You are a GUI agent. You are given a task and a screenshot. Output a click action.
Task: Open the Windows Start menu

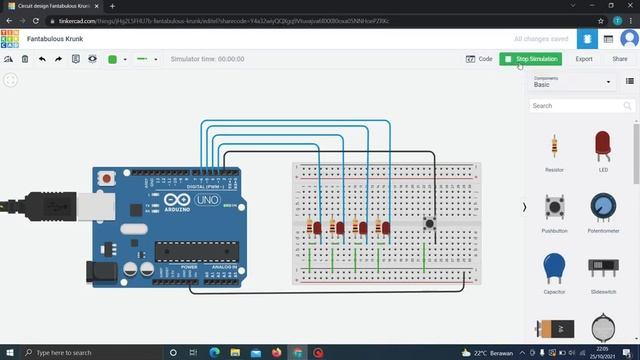[10, 352]
